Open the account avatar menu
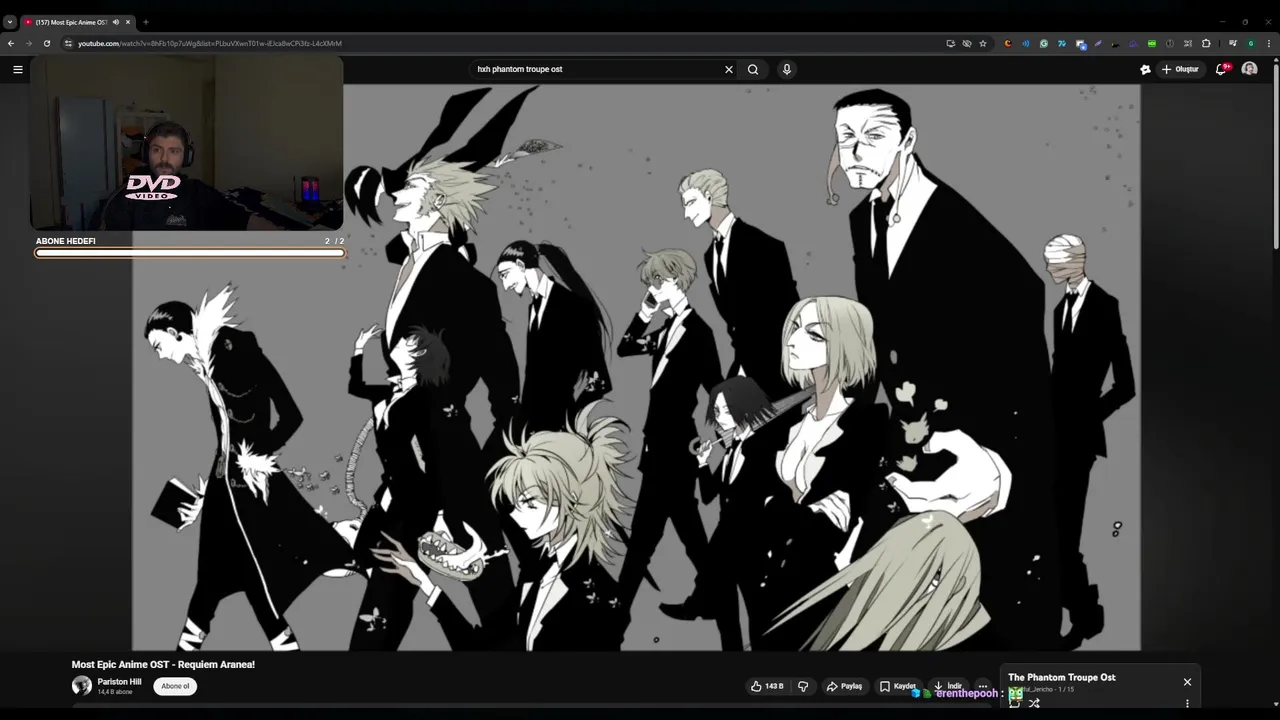Image resolution: width=1280 pixels, height=720 pixels. [1249, 69]
